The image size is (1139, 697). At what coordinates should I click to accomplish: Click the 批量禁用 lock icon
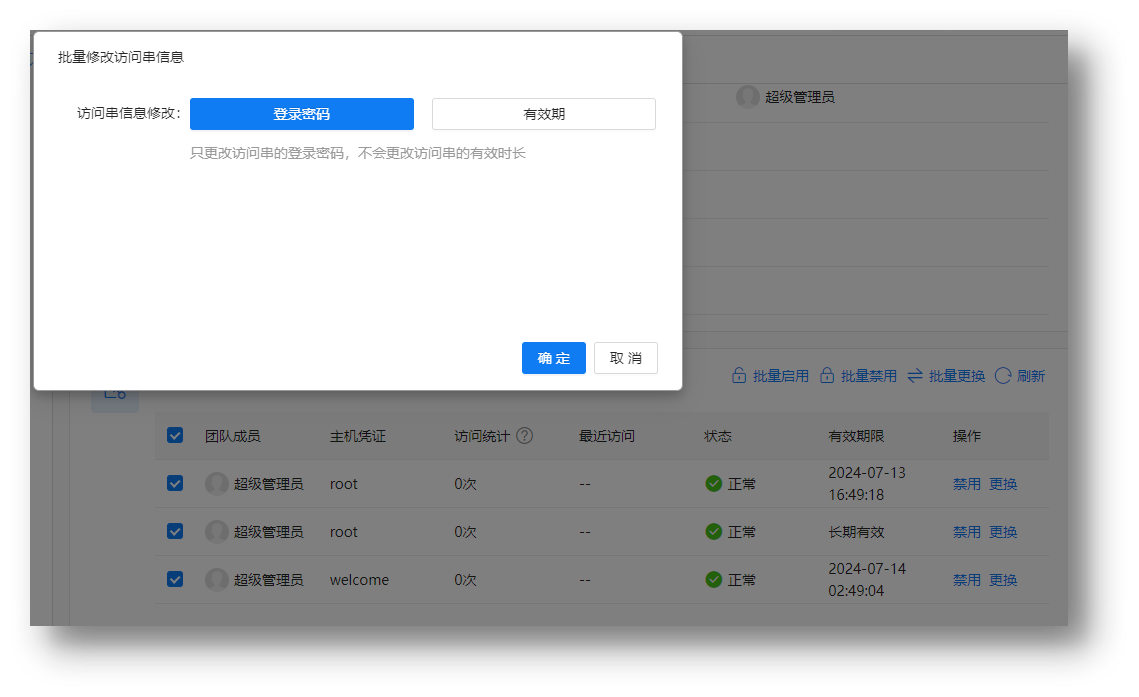(x=827, y=376)
